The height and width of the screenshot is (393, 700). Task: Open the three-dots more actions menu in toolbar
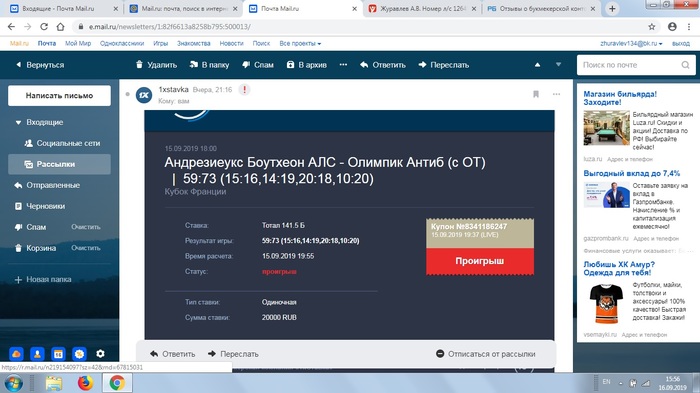coord(343,65)
